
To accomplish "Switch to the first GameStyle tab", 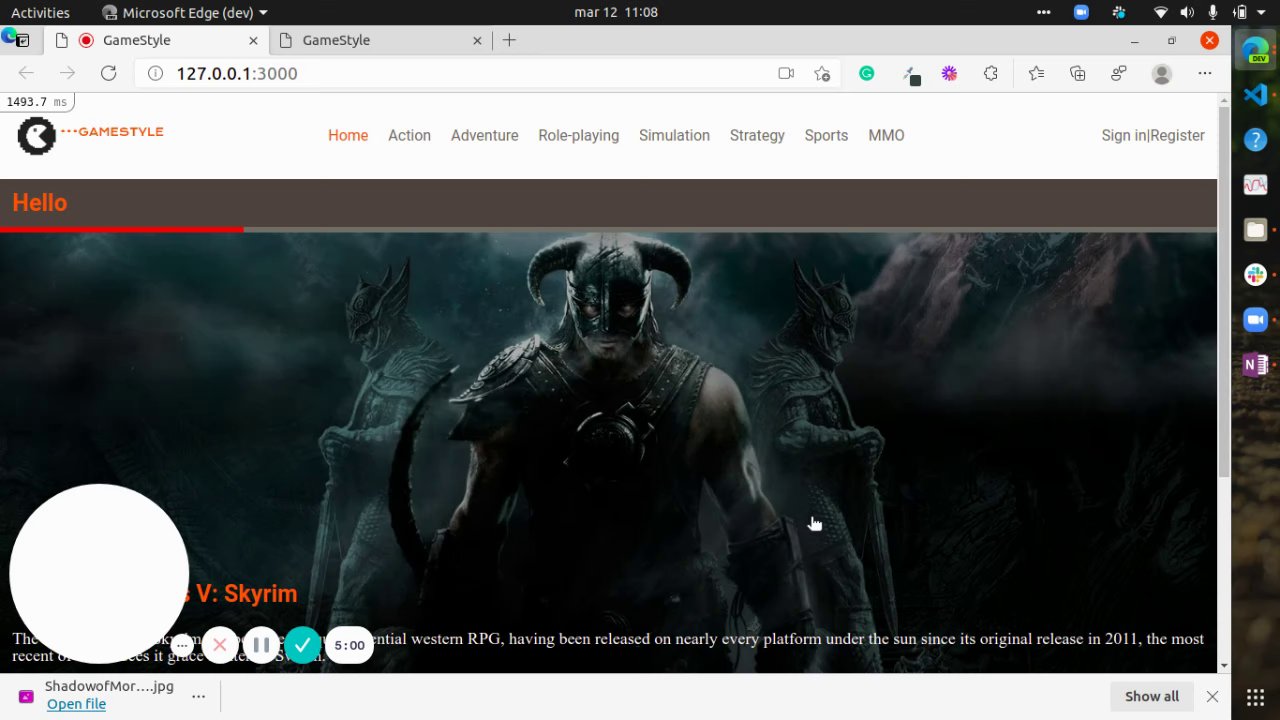I will 158,40.
